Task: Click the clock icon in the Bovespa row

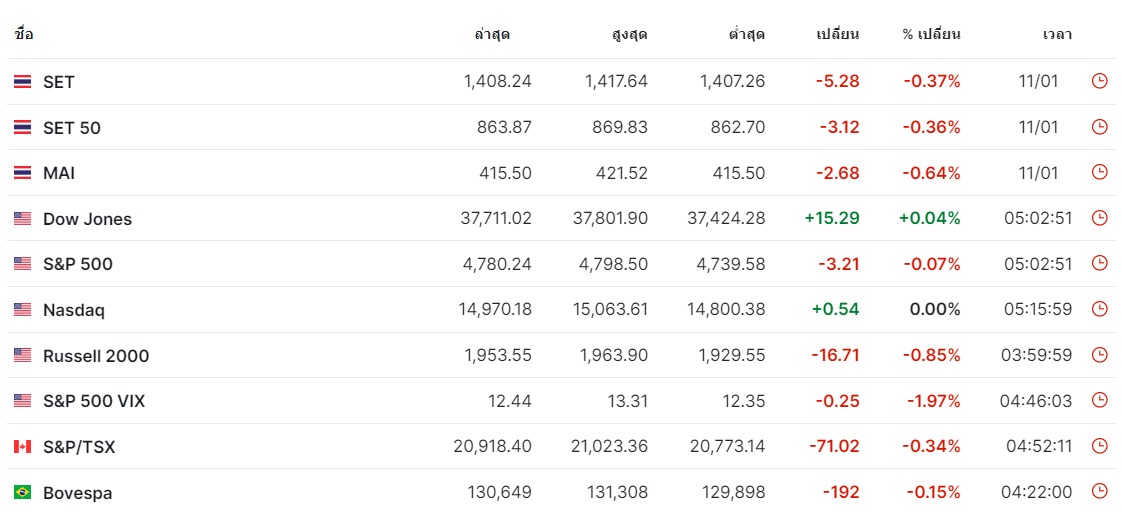Action: click(1099, 492)
